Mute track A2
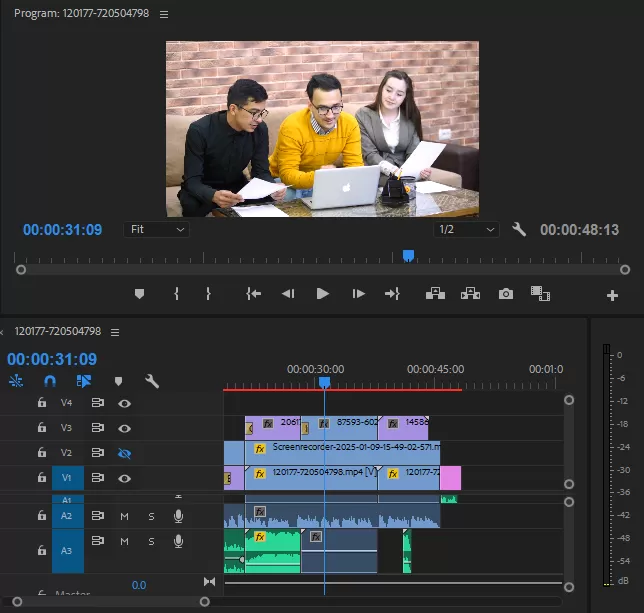 point(124,517)
